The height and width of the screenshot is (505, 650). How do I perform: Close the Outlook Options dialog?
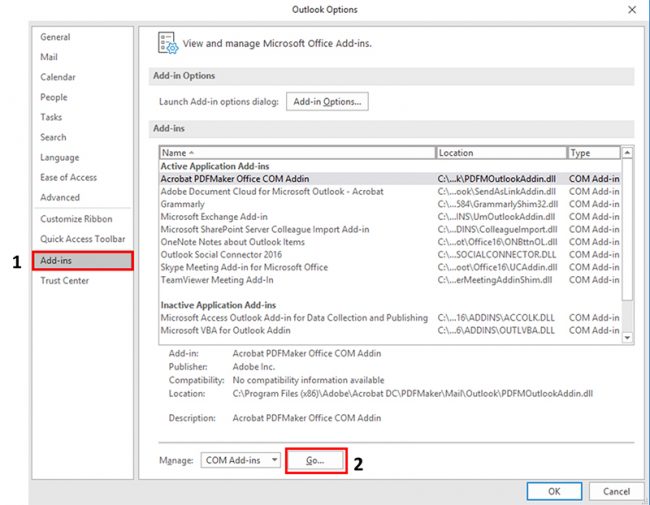(x=632, y=10)
